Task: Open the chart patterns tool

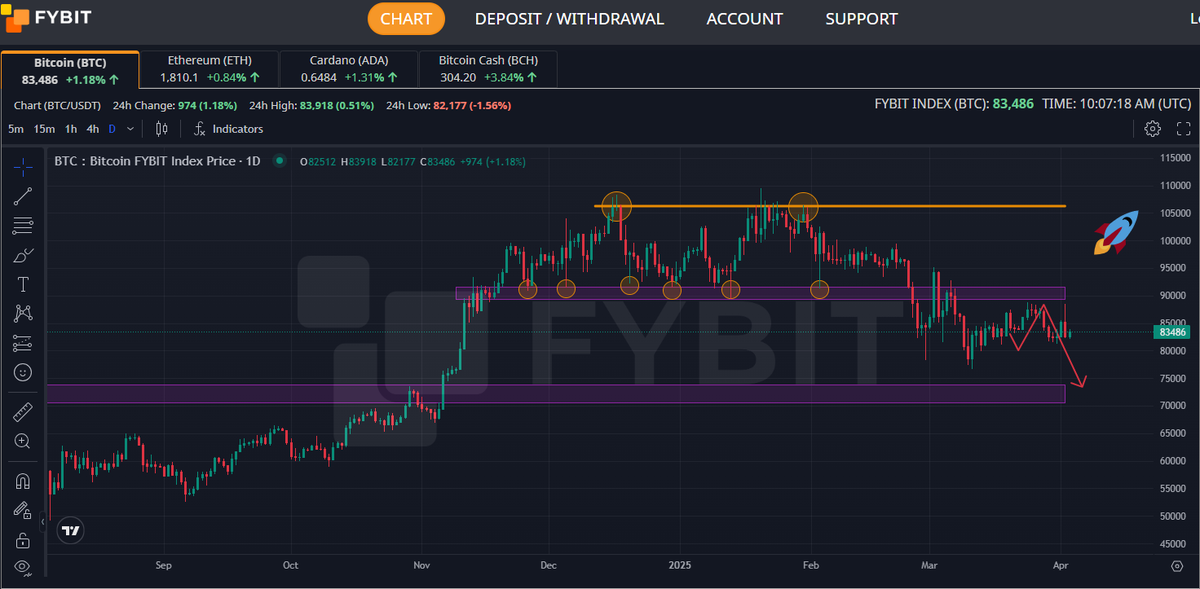Action: tap(23, 313)
